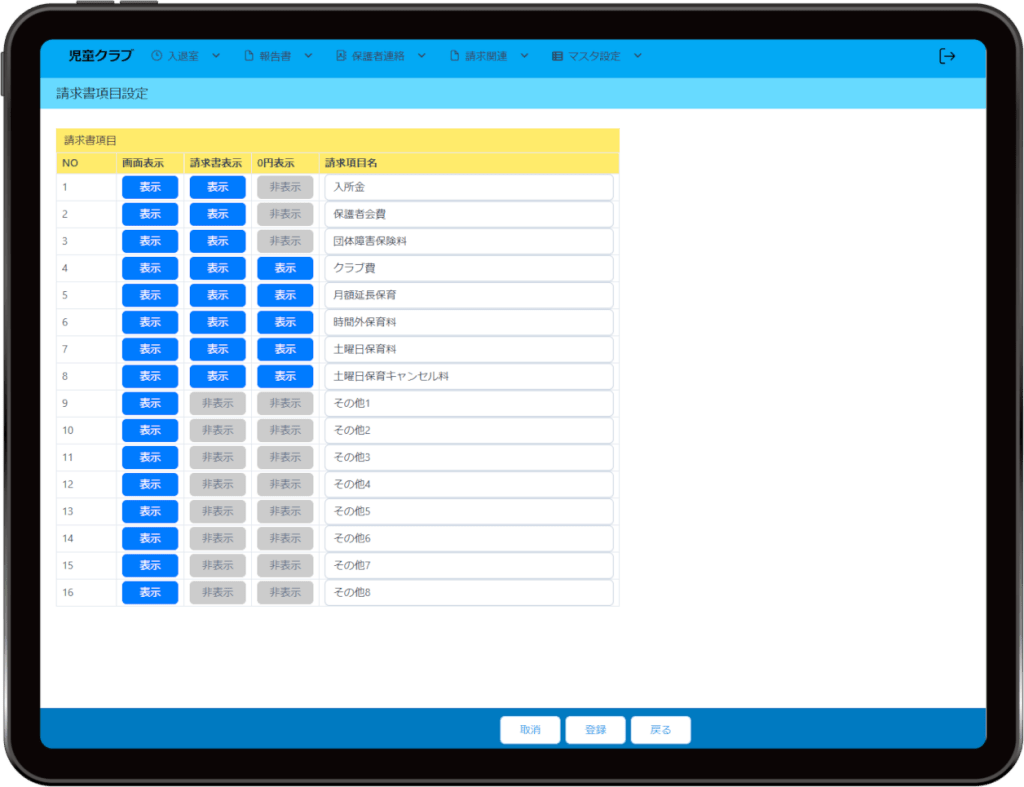1024x787 pixels.
Task: Click the table icon beside マスタ設定
Action: [x=557, y=56]
